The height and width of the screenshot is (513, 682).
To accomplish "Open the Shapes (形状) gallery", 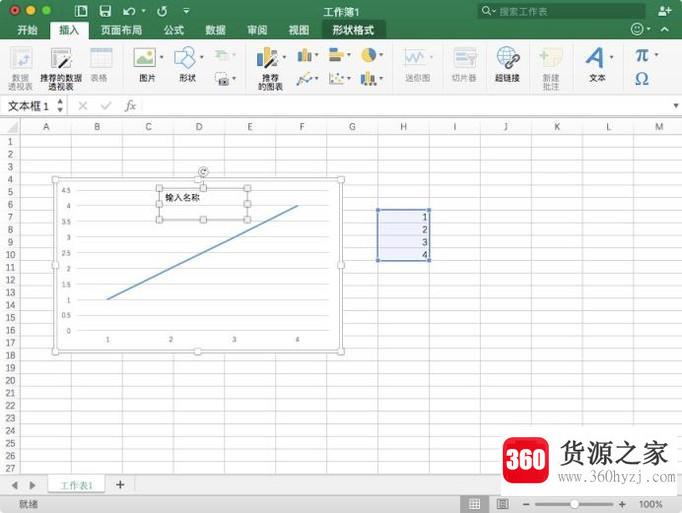I will [185, 58].
